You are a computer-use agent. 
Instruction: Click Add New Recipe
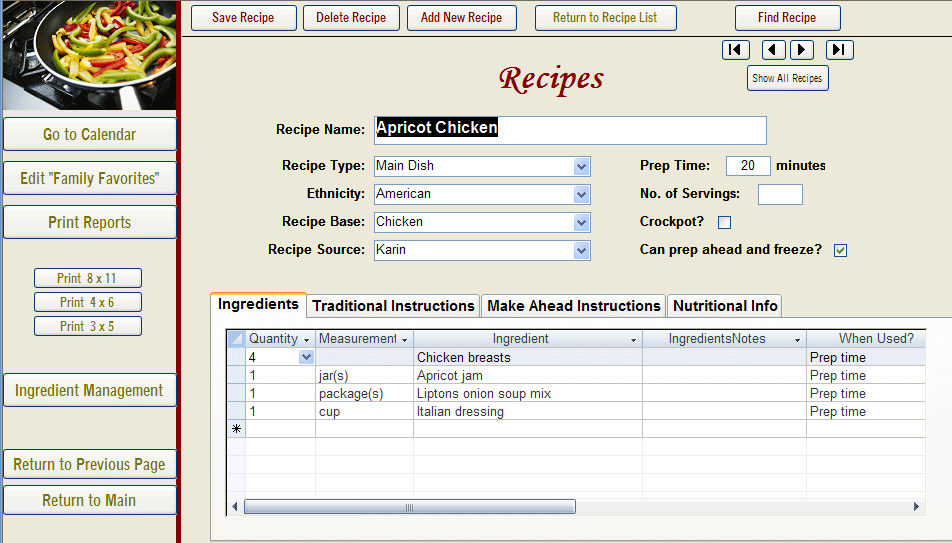click(461, 18)
